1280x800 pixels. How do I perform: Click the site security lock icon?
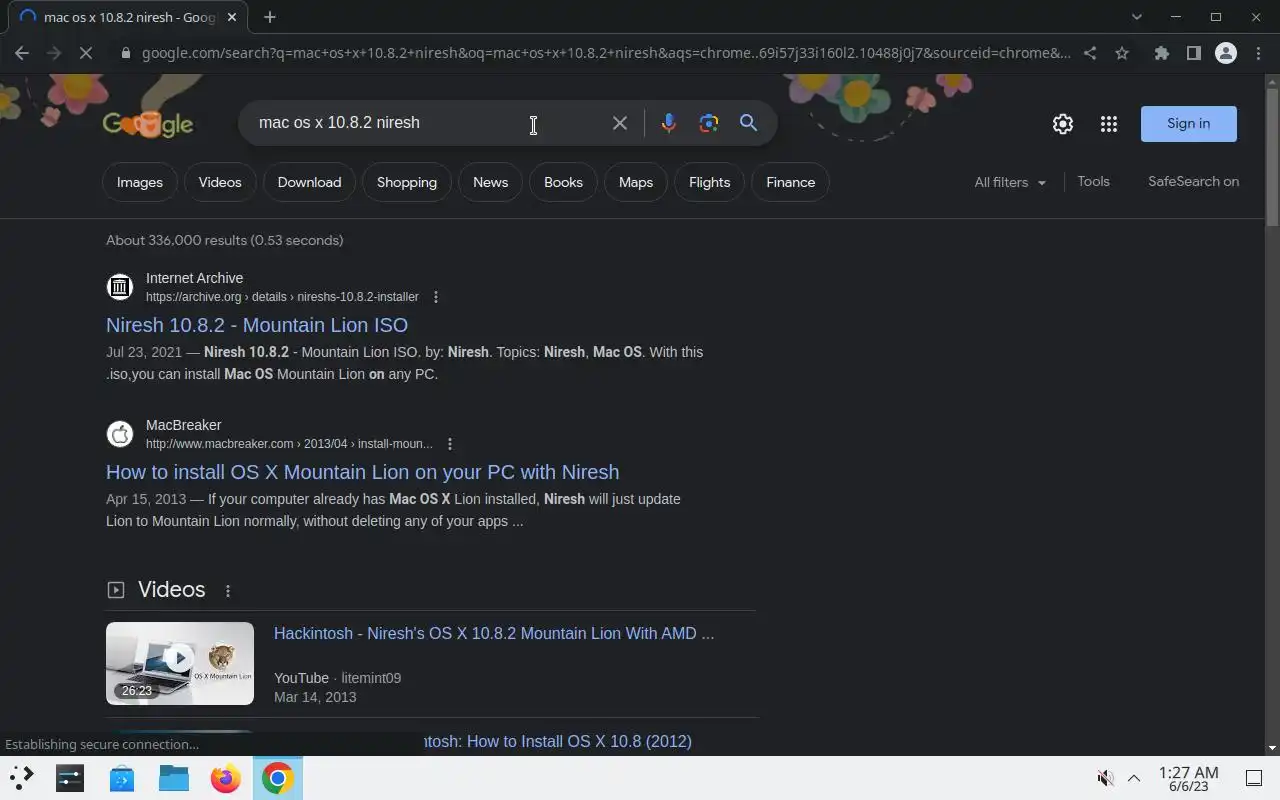pos(125,53)
